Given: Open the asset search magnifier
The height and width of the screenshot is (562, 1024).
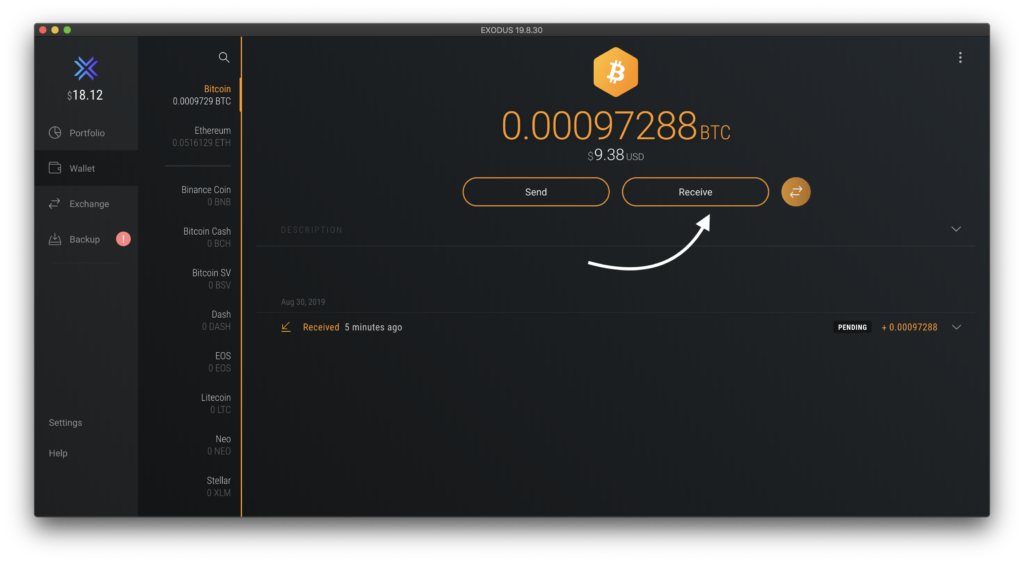Looking at the screenshot, I should click(x=223, y=57).
